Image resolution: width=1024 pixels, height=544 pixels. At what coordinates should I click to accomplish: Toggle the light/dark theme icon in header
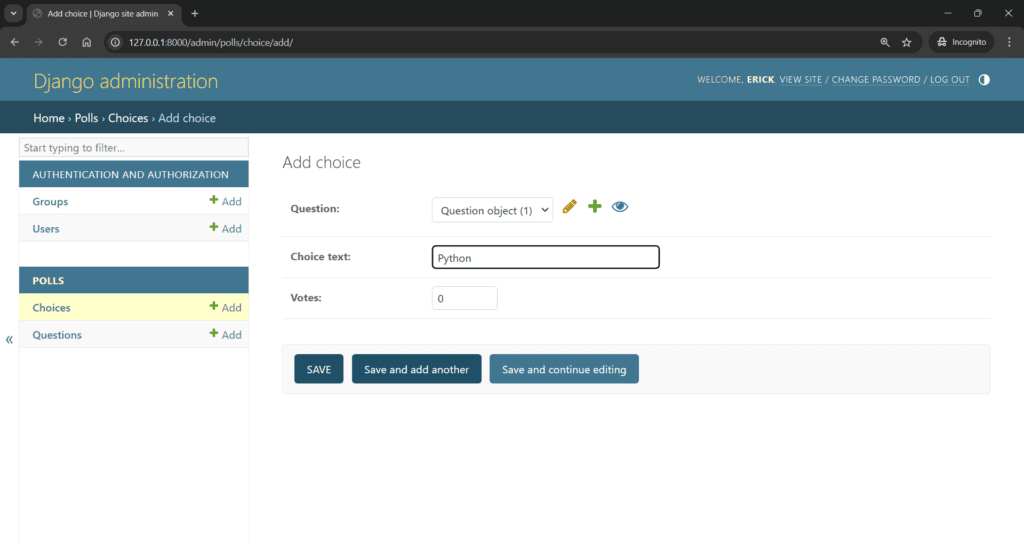pos(984,80)
